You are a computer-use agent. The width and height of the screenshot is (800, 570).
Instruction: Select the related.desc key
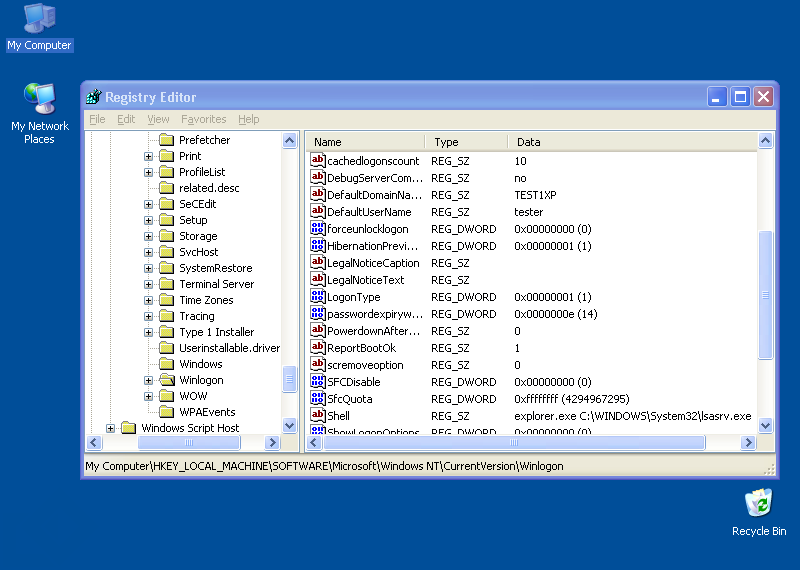point(209,188)
